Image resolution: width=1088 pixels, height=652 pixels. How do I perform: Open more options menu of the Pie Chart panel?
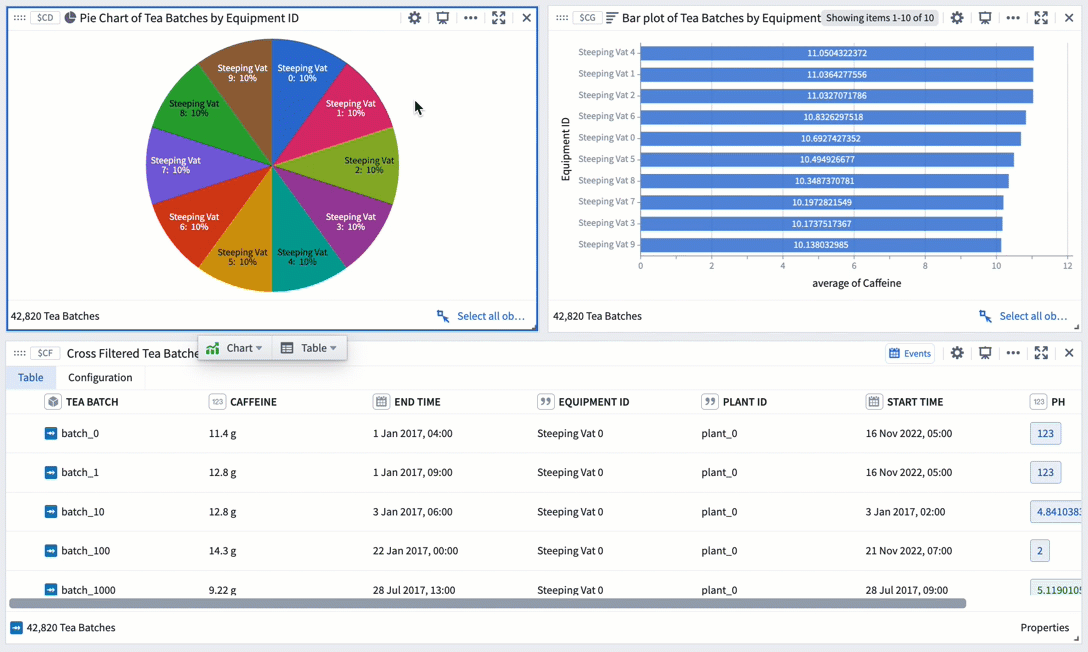[470, 18]
